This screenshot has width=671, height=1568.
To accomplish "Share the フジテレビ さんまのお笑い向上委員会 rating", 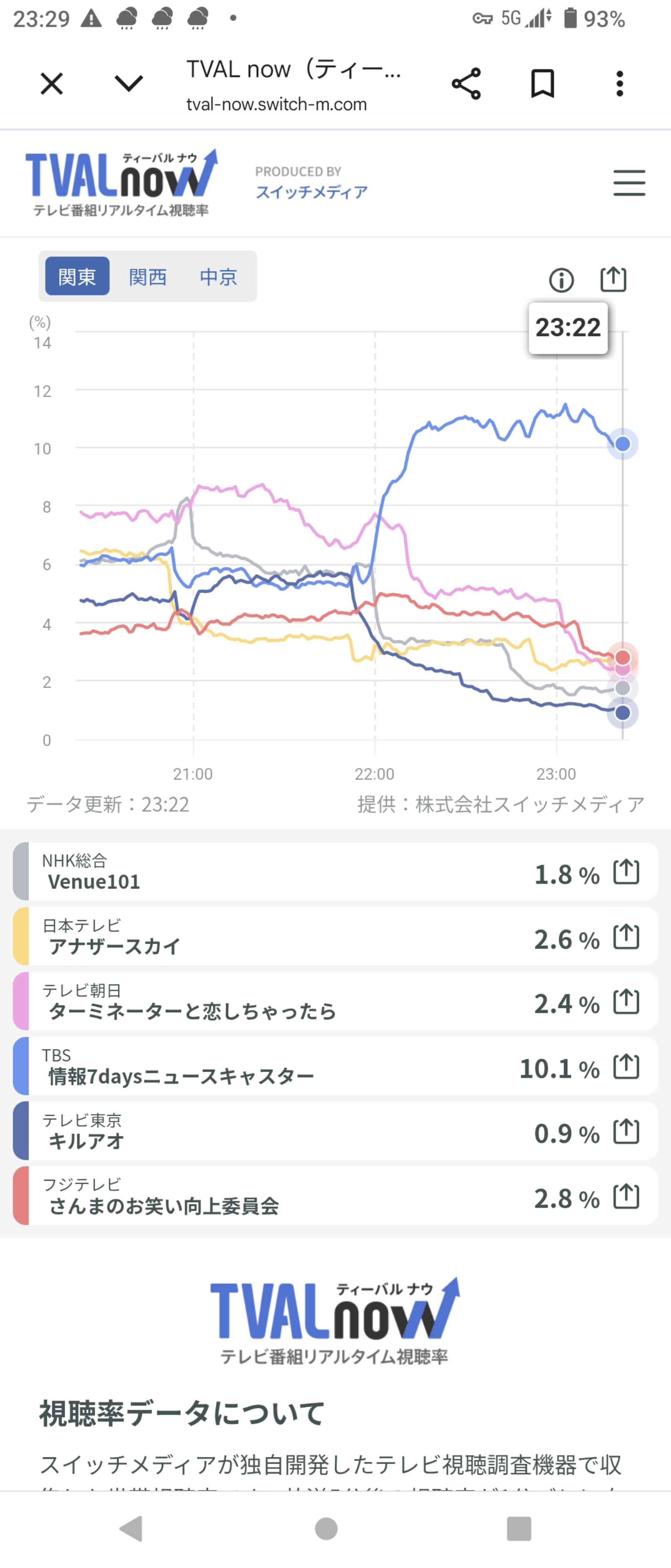I will pyautogui.click(x=626, y=1197).
